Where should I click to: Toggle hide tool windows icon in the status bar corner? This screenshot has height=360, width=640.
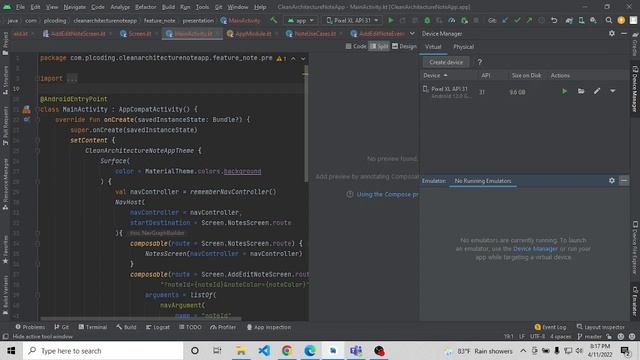pos(5,336)
